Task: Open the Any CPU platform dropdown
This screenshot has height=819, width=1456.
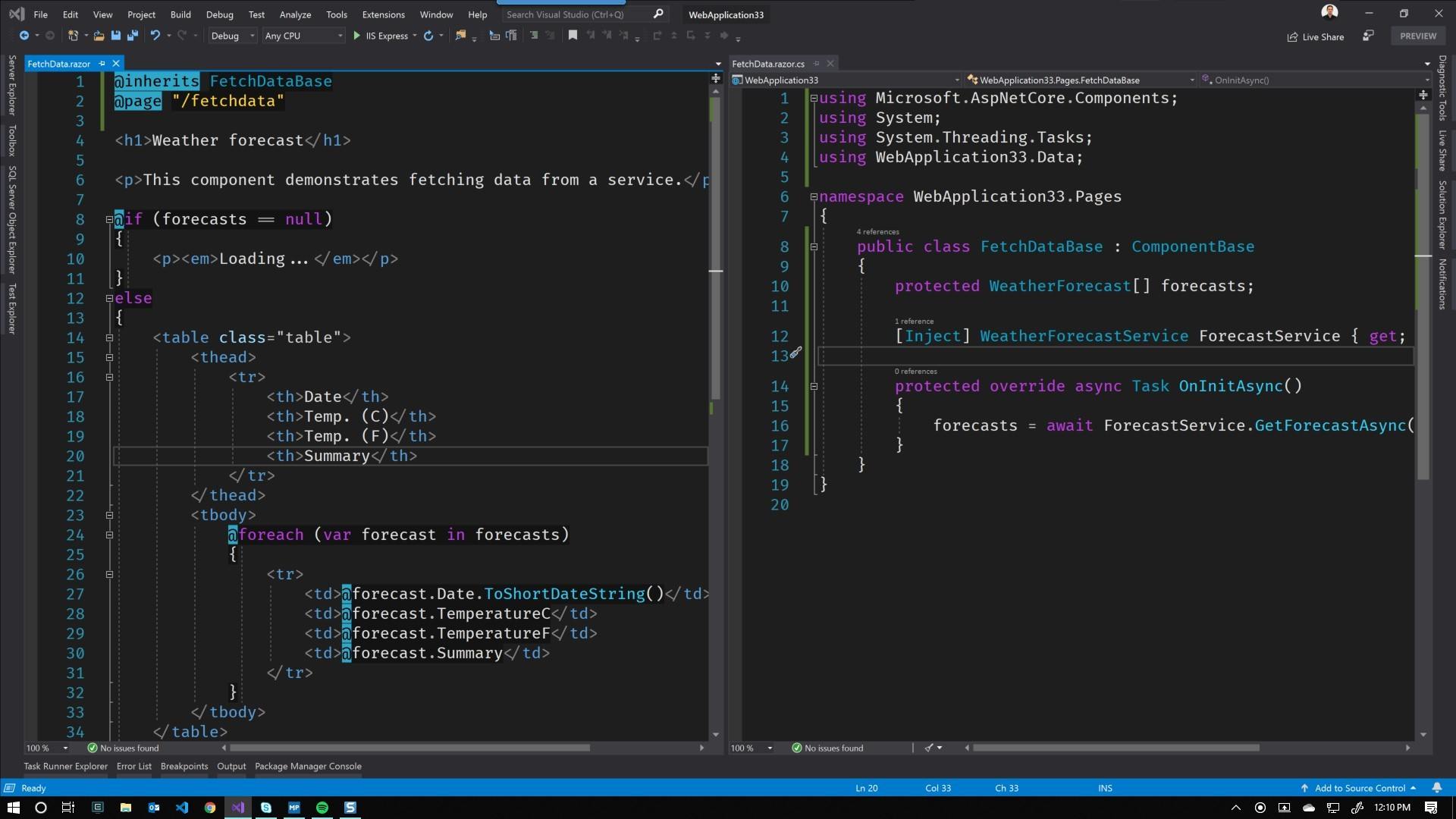Action: [303, 36]
